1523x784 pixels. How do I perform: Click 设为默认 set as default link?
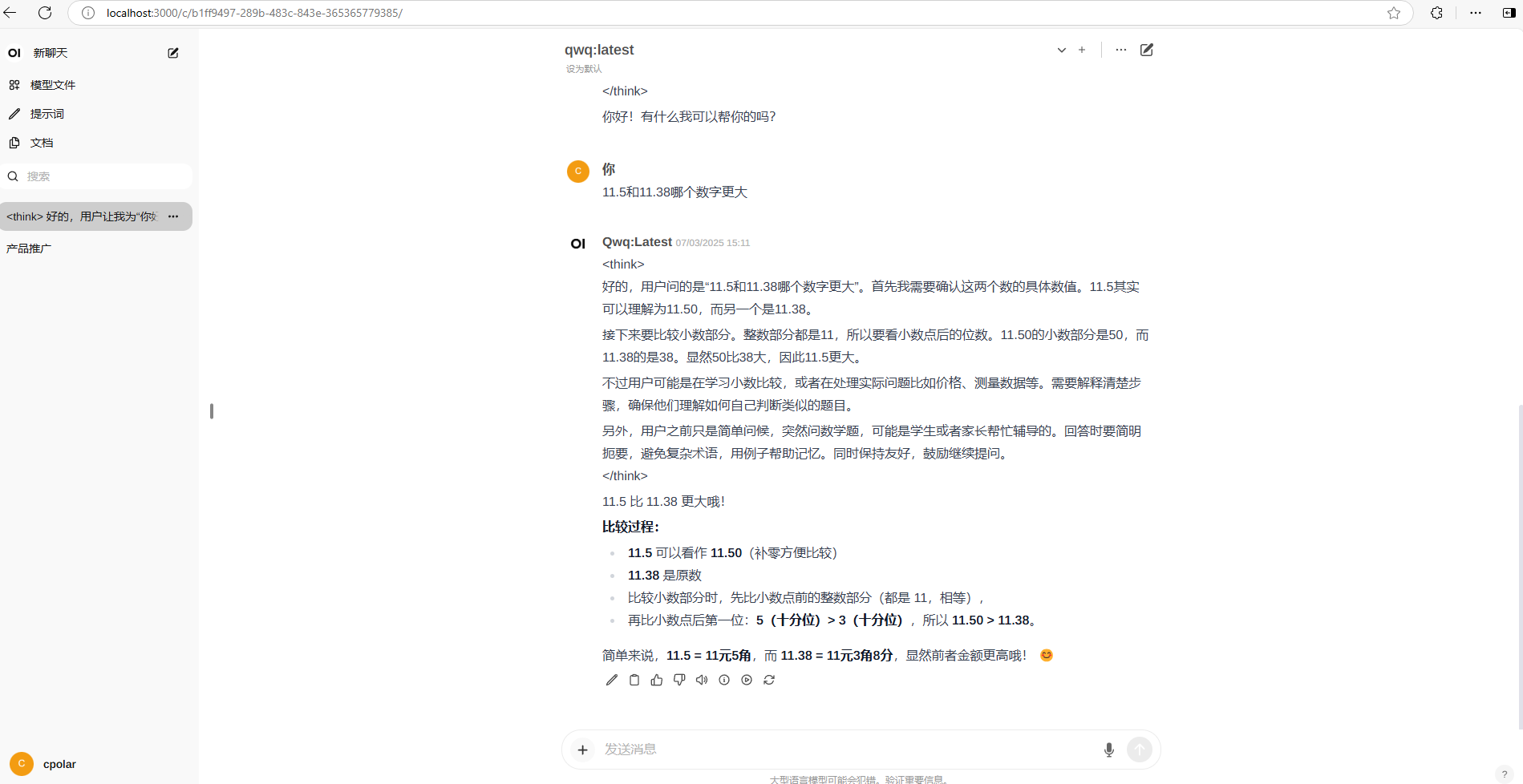[x=584, y=69]
